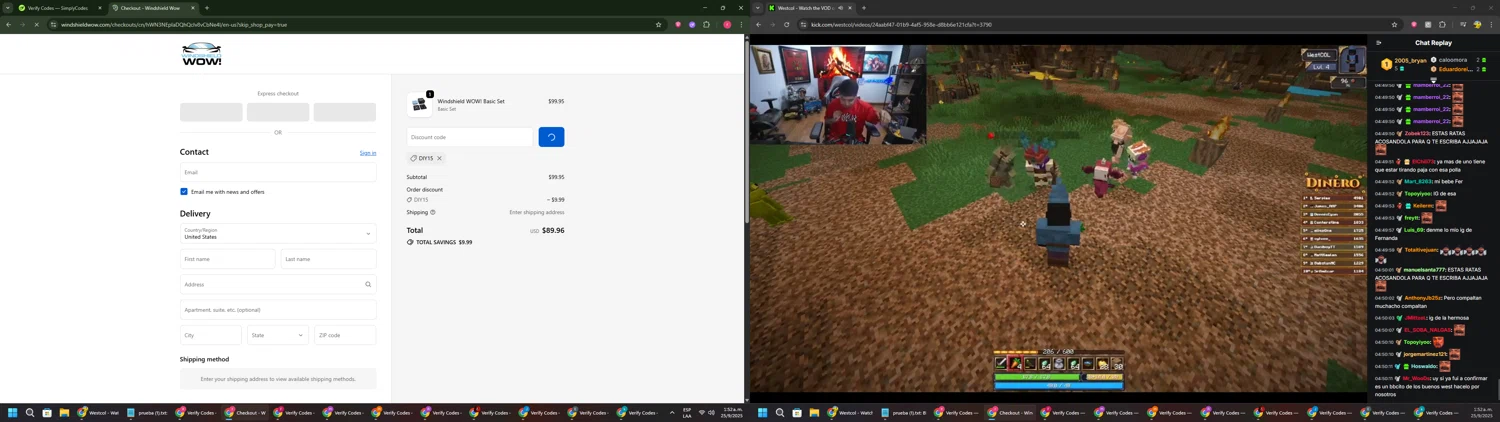1500x422 pixels.
Task: Click the left taskbar clock 1:52 a.m.
Action: tap(733, 413)
